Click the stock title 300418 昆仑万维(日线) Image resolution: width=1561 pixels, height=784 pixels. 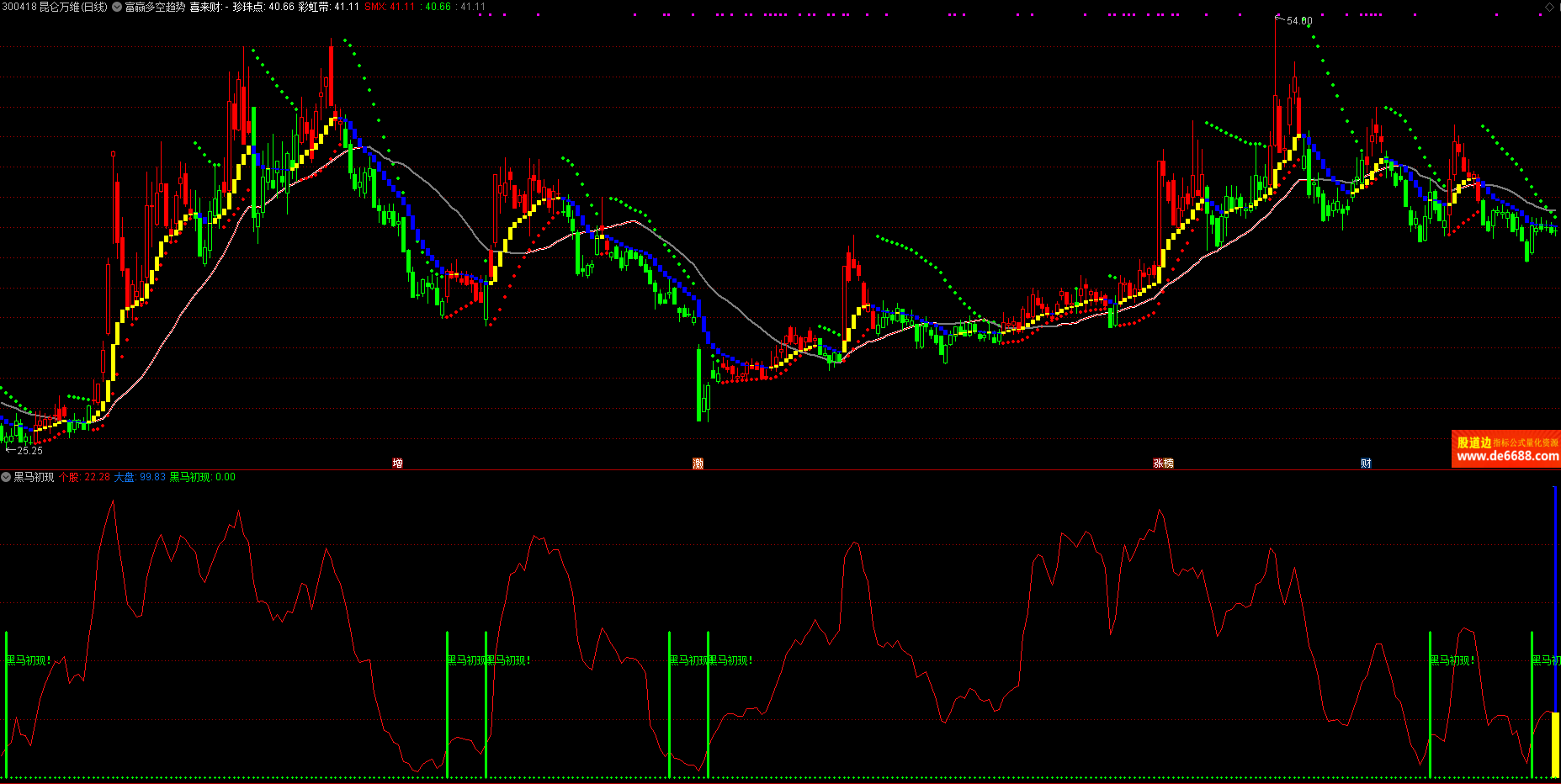coord(55,7)
